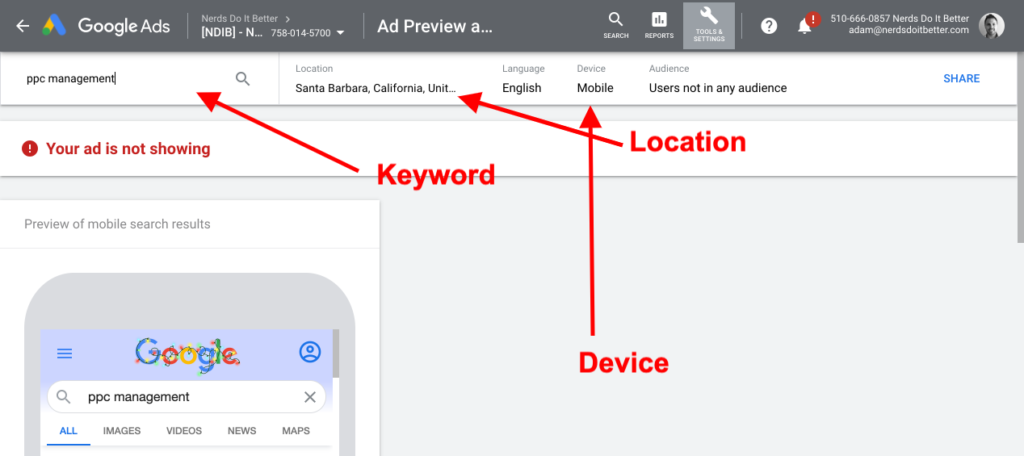Click the mobile preview scrollbar
The width and height of the screenshot is (1024, 456).
click(x=336, y=353)
